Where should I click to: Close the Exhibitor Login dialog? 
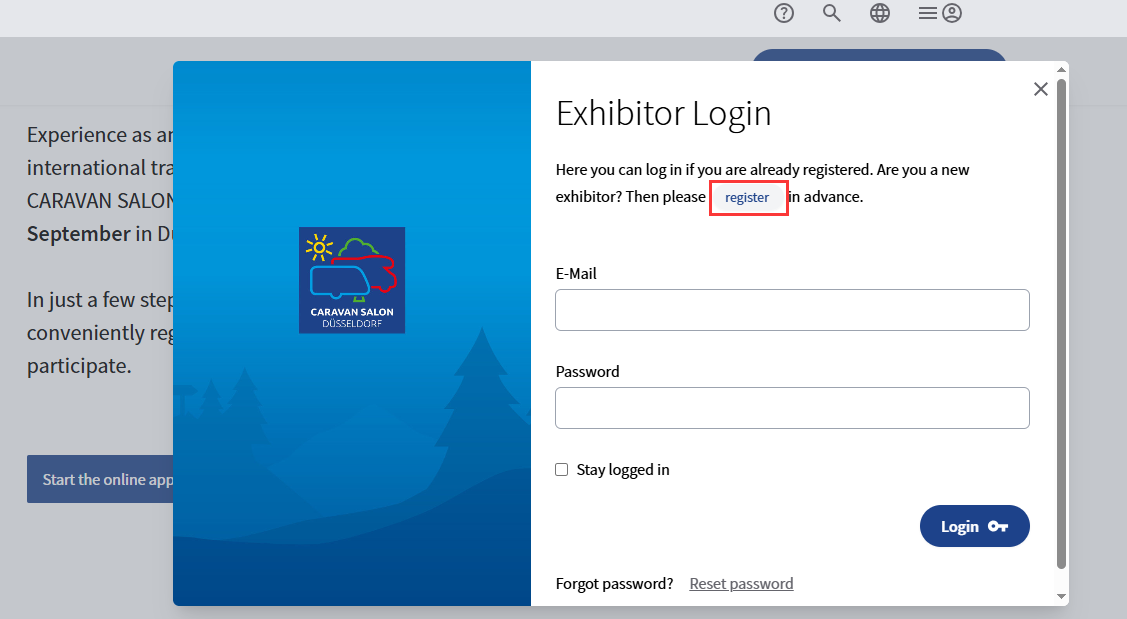click(x=1040, y=89)
